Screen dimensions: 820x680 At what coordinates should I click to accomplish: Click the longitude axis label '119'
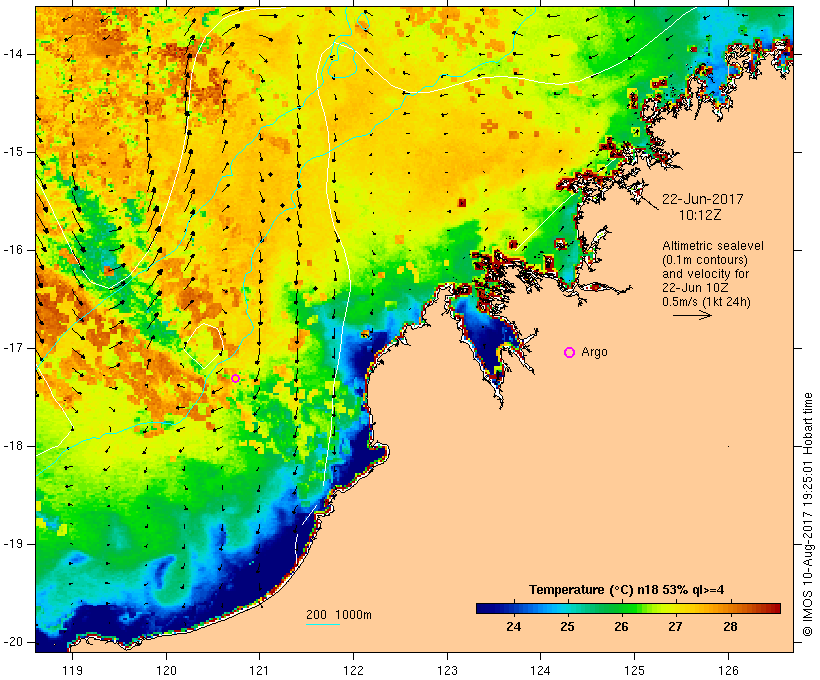point(72,670)
